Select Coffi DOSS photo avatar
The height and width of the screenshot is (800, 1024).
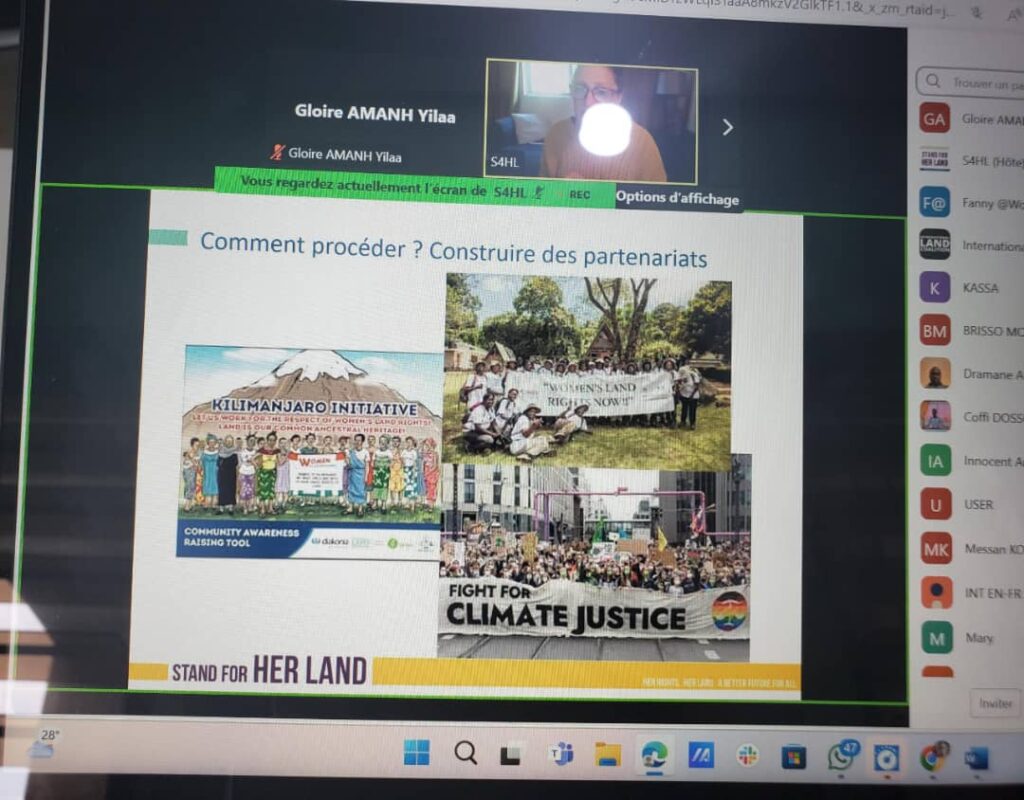pyautogui.click(x=935, y=416)
